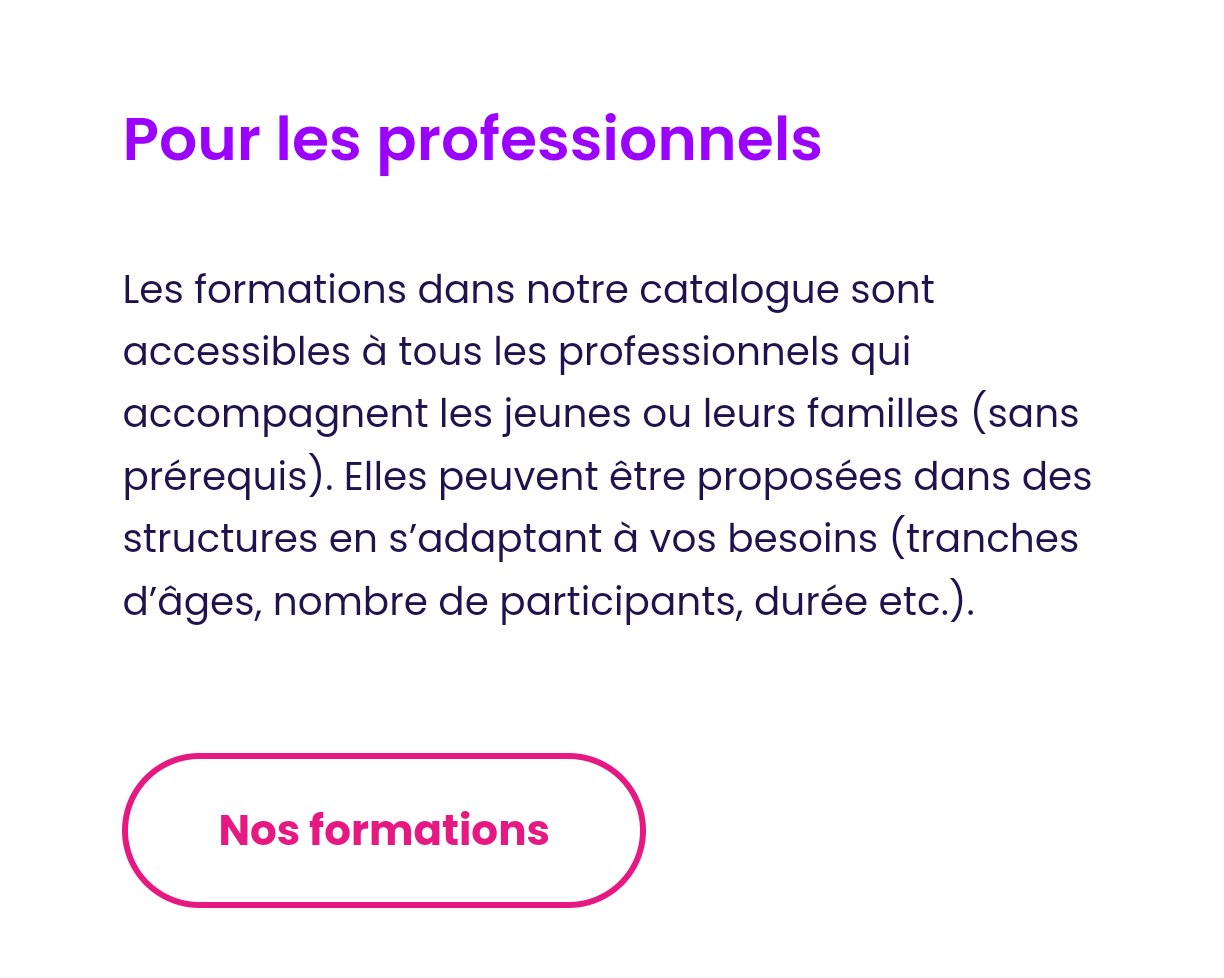Open the Nos formations button
The image size is (1224, 978).
[x=384, y=830]
